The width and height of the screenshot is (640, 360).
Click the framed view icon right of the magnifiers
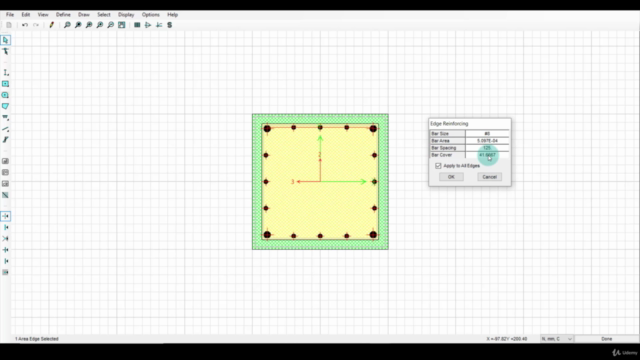(122, 25)
